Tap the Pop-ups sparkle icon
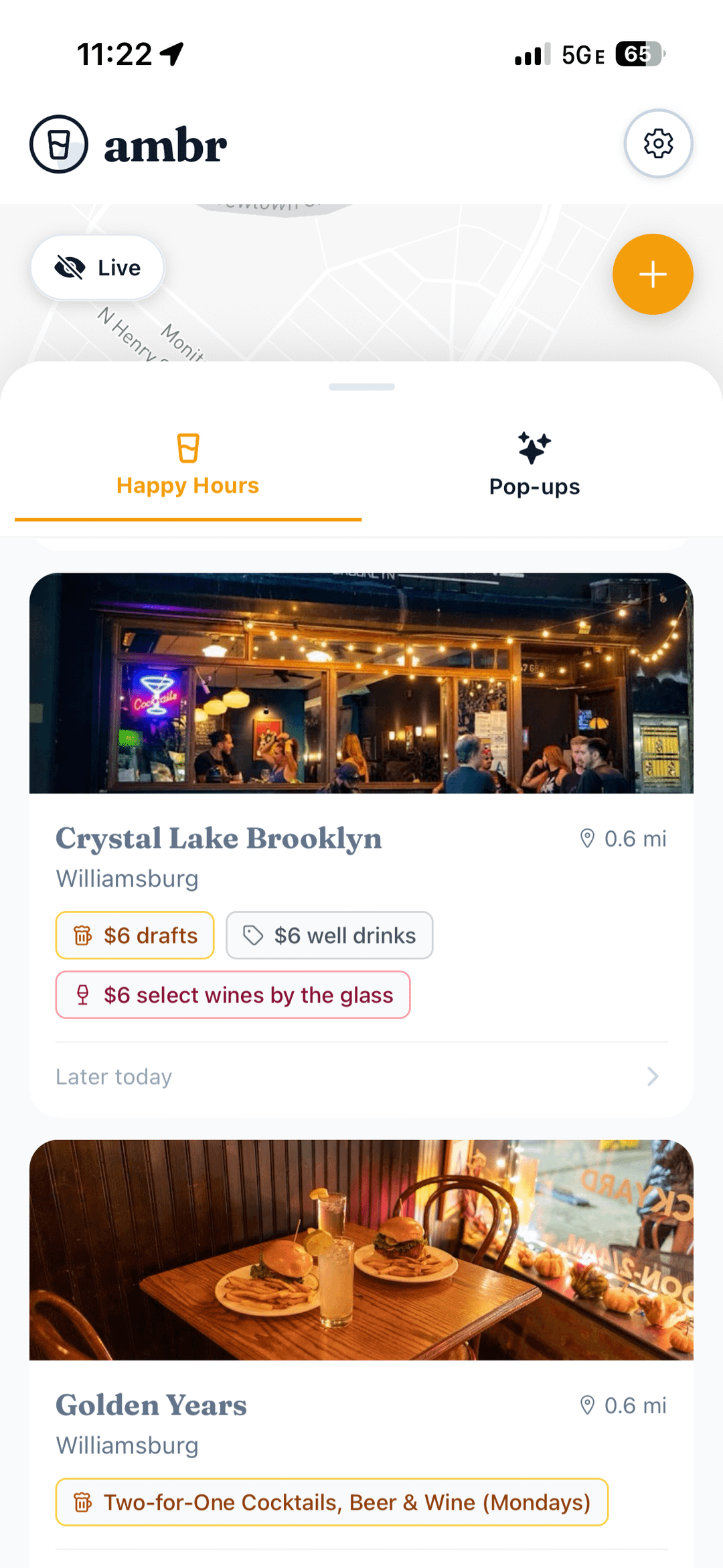 [x=534, y=448]
